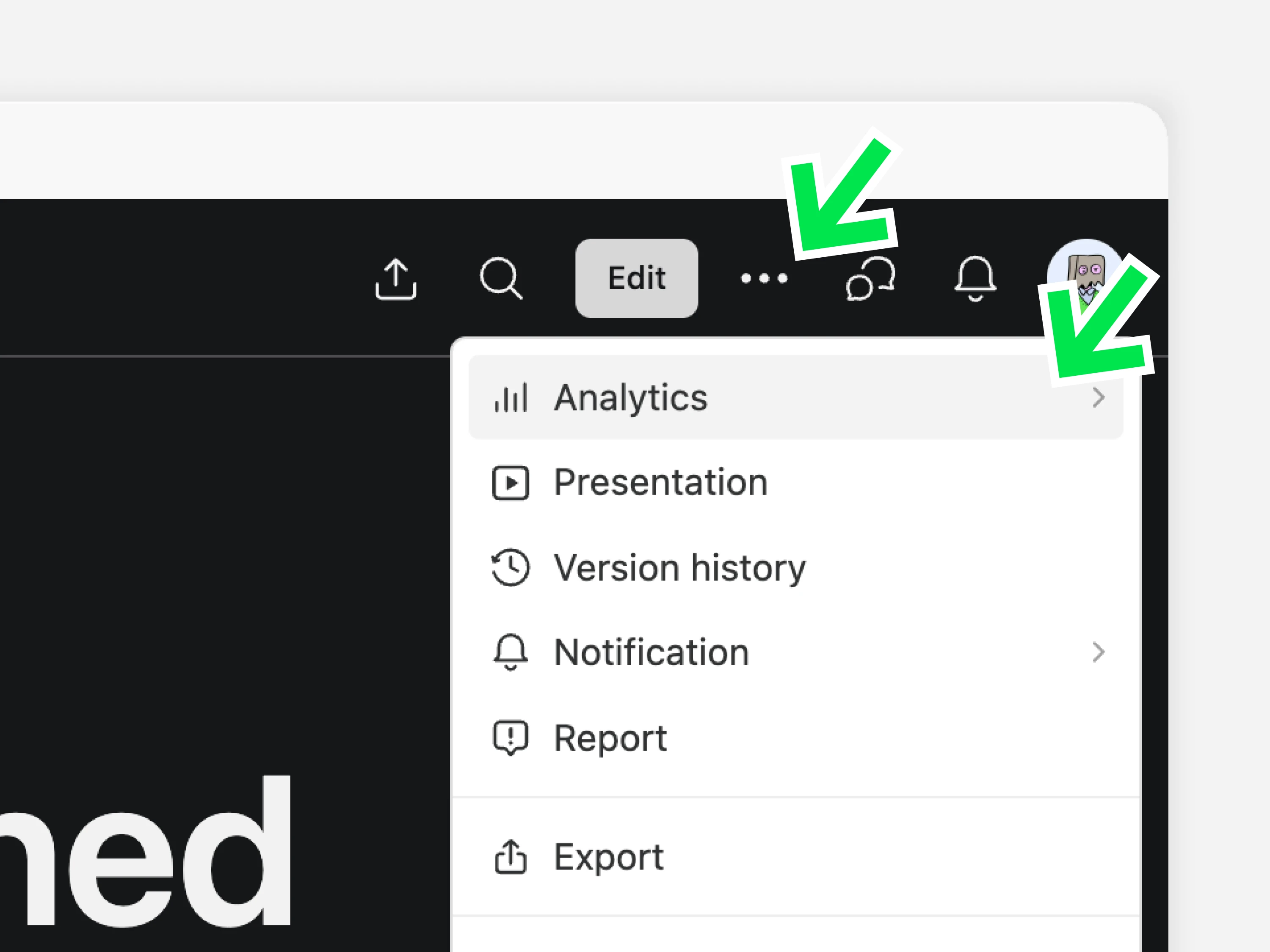Expand the Notification submenu chevron
This screenshot has width=1270, height=952.
tap(1098, 652)
